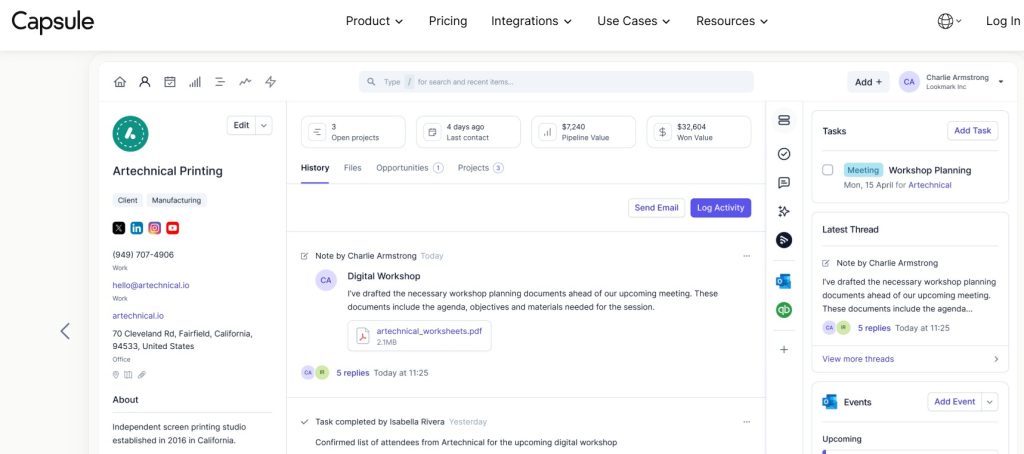This screenshot has height=454, width=1024.
Task: Click the YouTube social icon
Action: (172, 228)
